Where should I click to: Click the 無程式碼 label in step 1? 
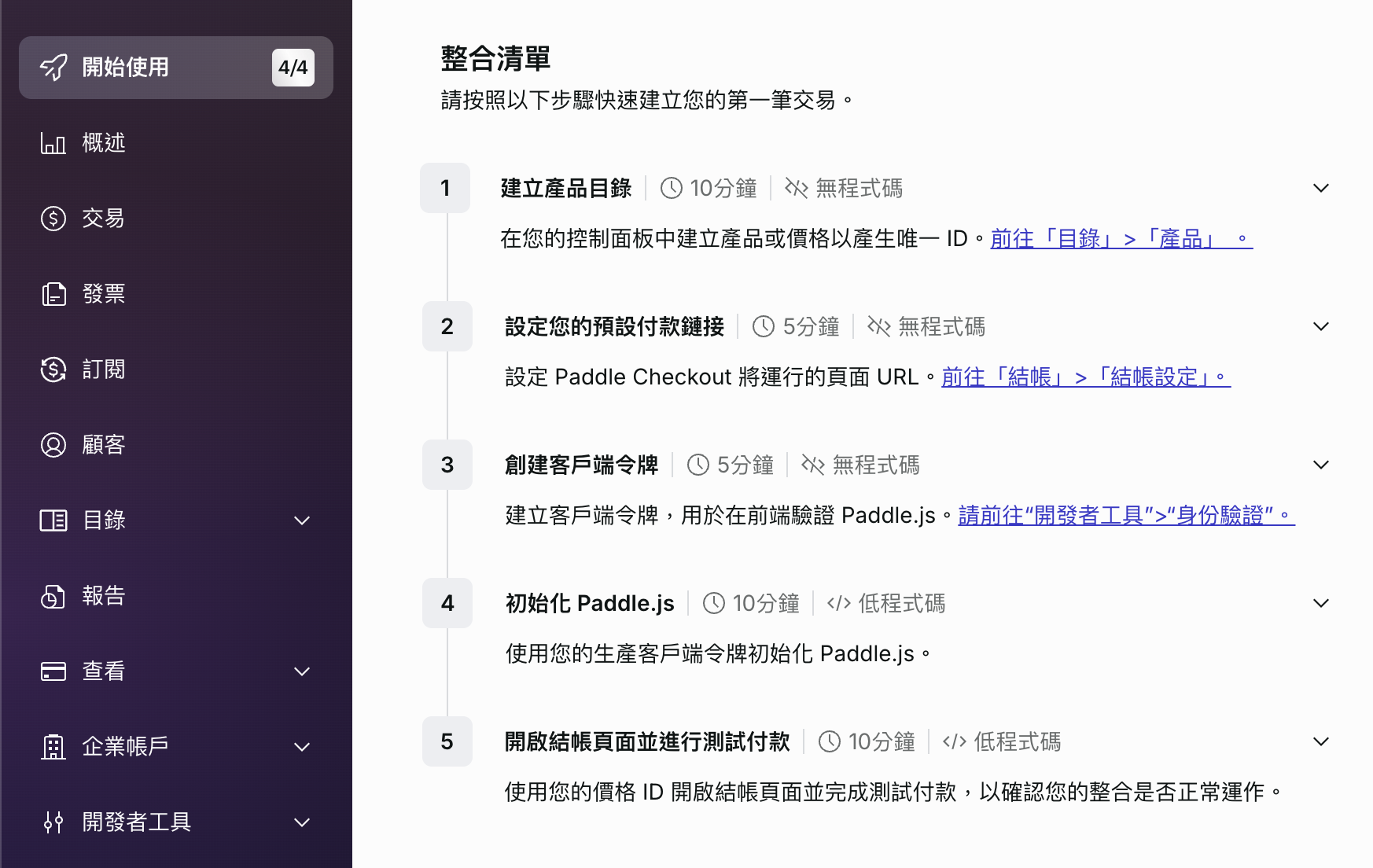860,188
